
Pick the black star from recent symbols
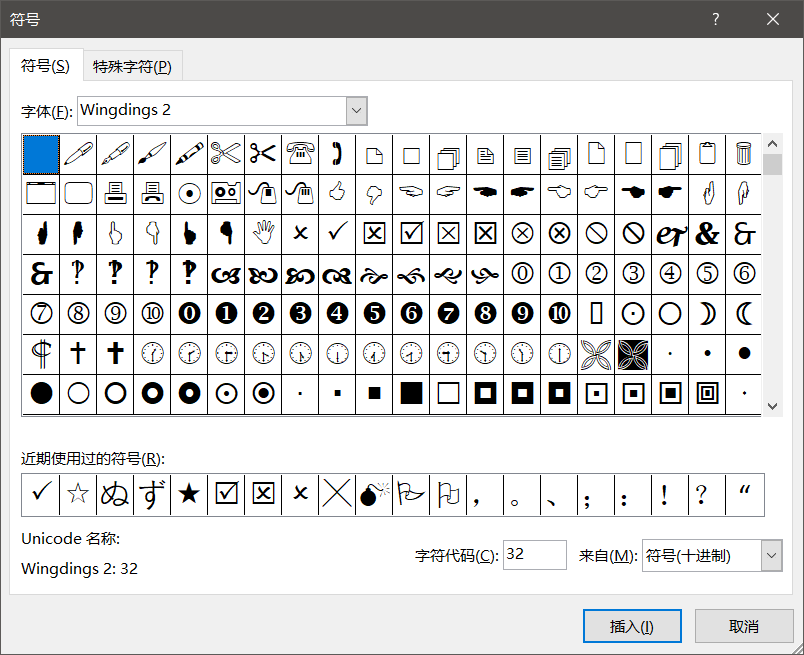189,494
